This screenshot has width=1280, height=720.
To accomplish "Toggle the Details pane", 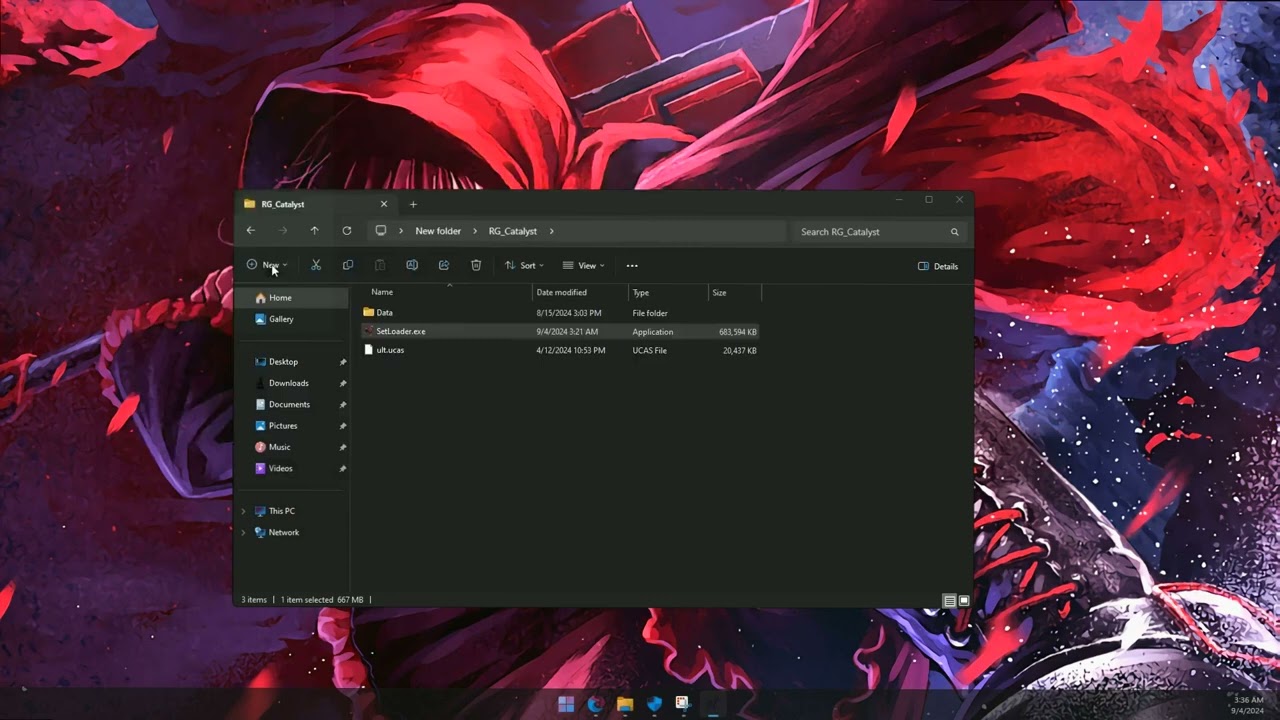I will click(x=938, y=266).
